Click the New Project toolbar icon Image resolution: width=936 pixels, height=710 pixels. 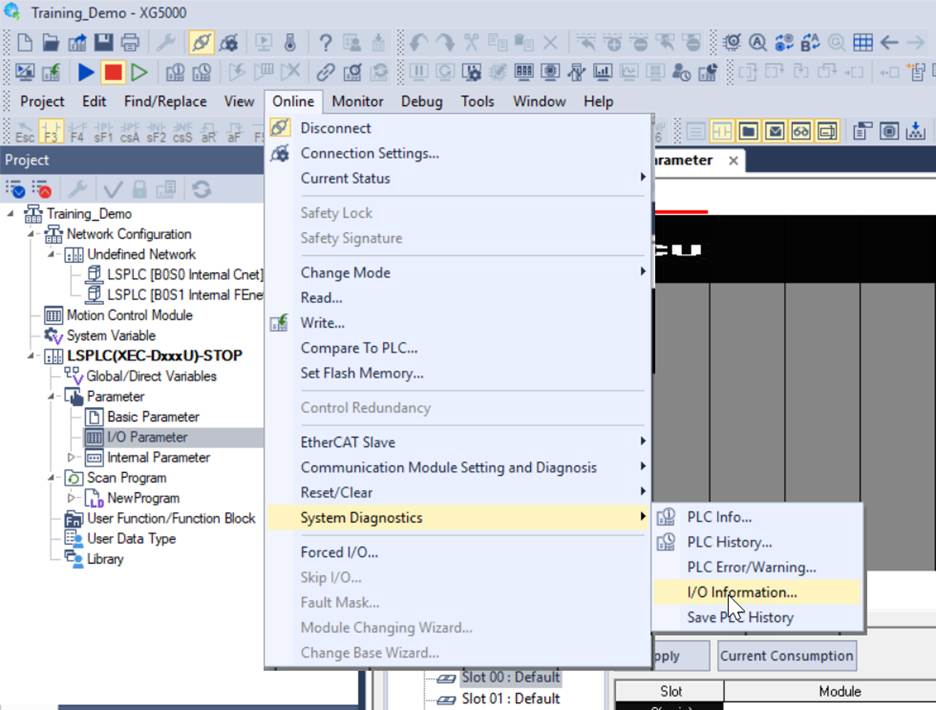point(24,42)
